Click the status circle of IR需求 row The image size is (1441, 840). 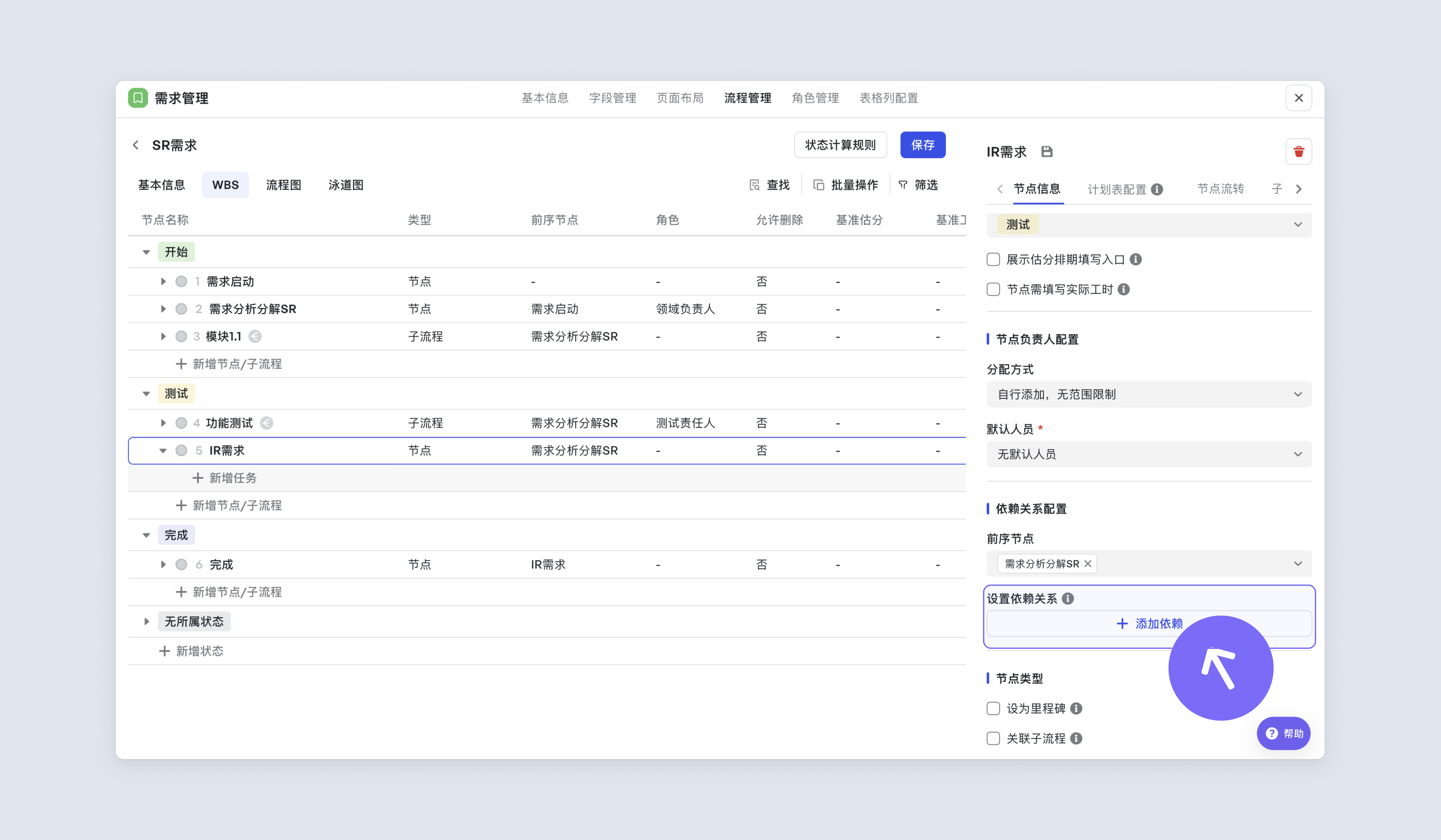pyautogui.click(x=181, y=450)
